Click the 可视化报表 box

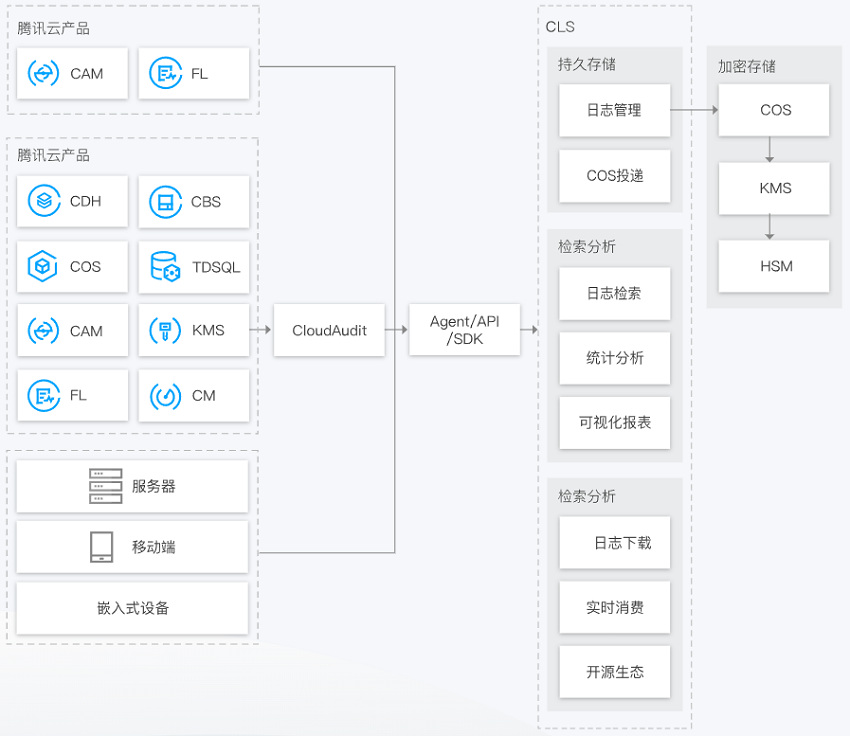pyautogui.click(x=615, y=423)
